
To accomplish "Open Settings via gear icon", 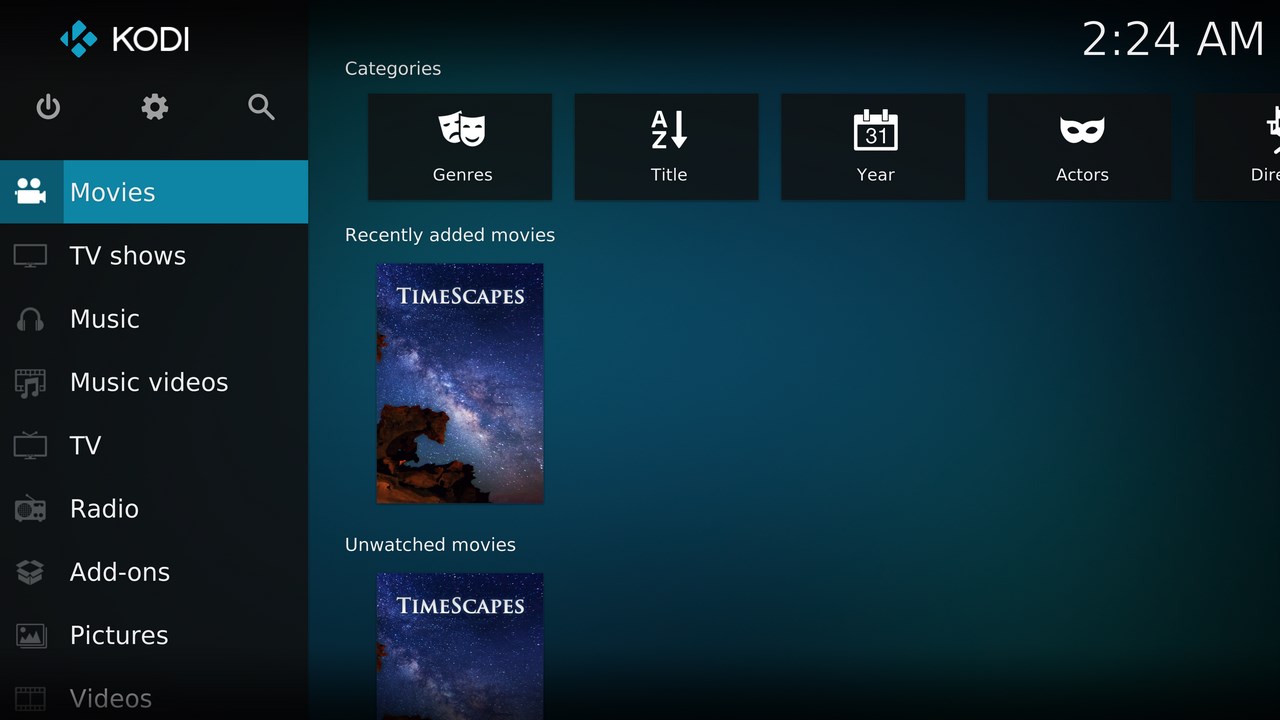I will coord(154,106).
